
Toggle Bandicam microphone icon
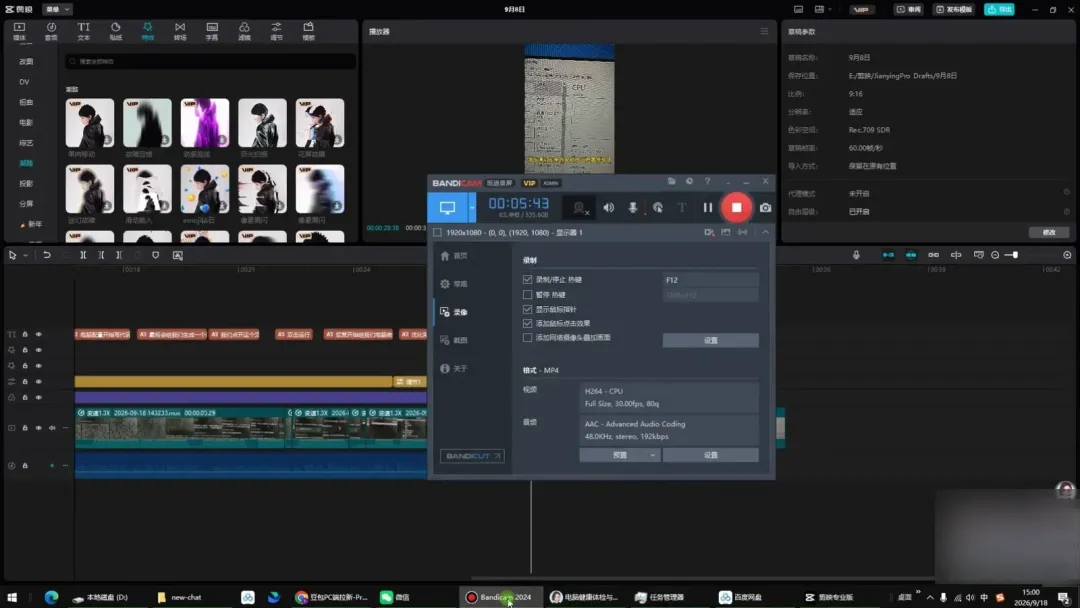click(x=632, y=207)
